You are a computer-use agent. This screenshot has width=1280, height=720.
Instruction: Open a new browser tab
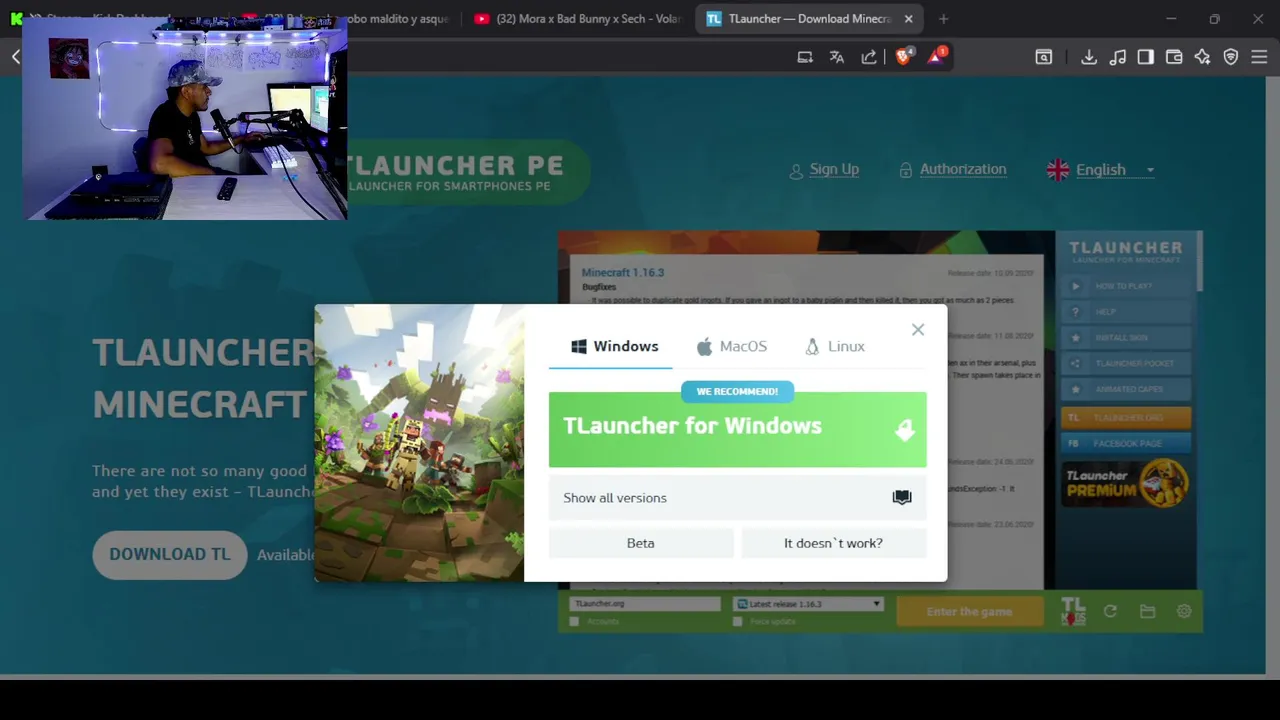(943, 19)
